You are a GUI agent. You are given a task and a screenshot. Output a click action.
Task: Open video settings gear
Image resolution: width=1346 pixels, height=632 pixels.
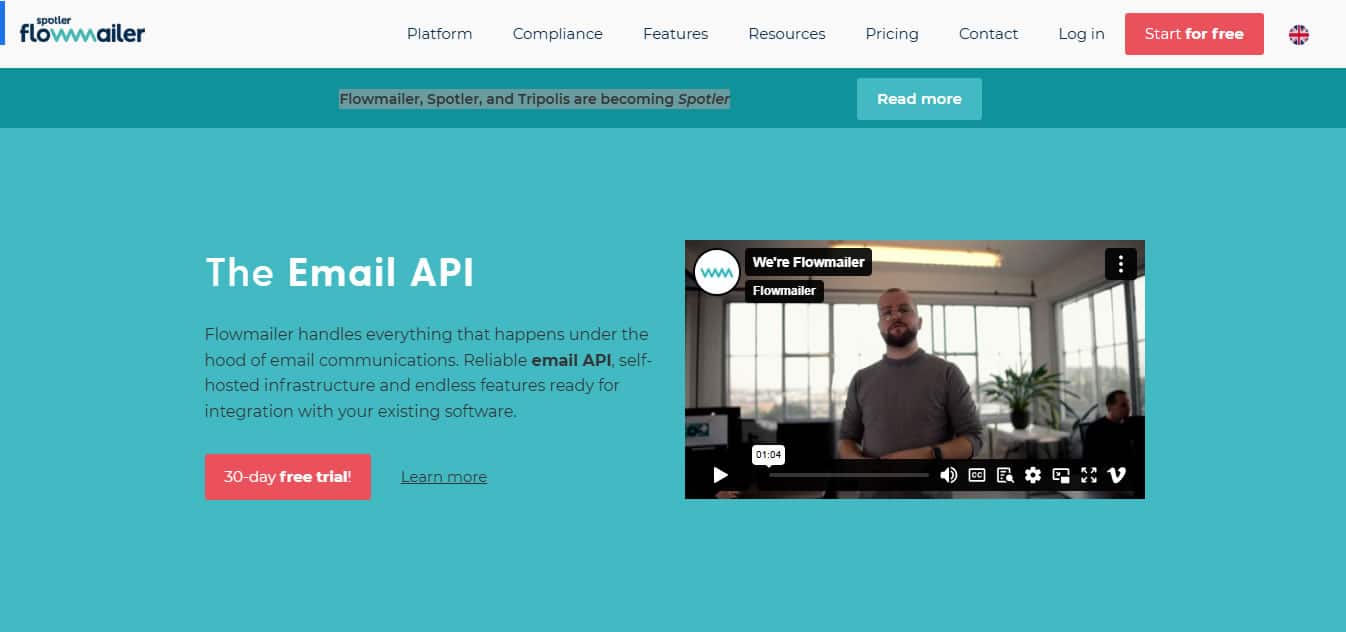coord(1033,475)
